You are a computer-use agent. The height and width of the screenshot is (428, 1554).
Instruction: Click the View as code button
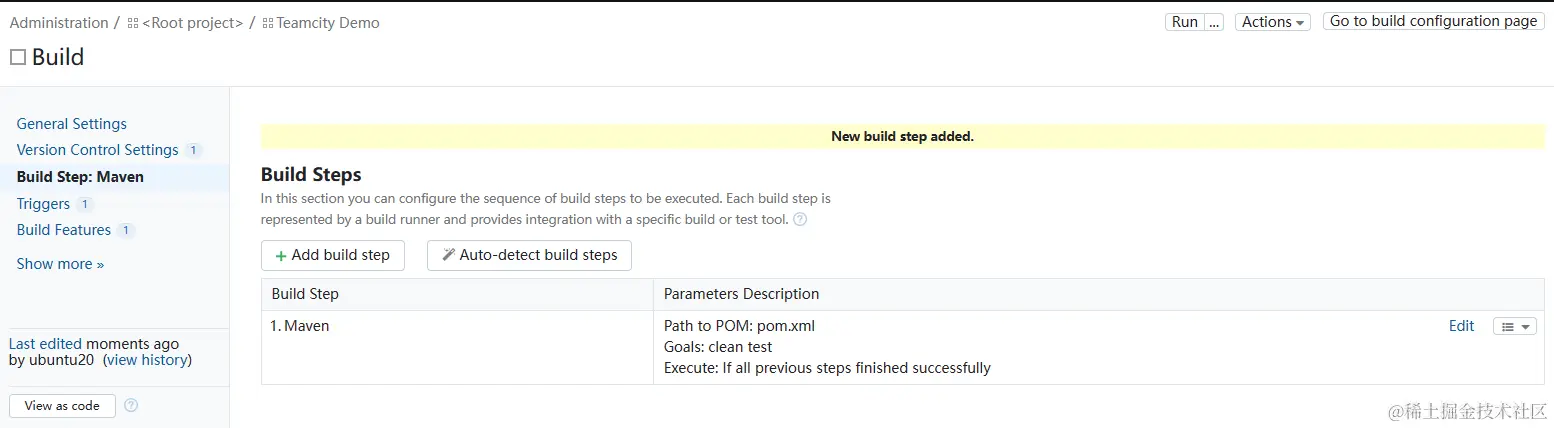[x=62, y=405]
